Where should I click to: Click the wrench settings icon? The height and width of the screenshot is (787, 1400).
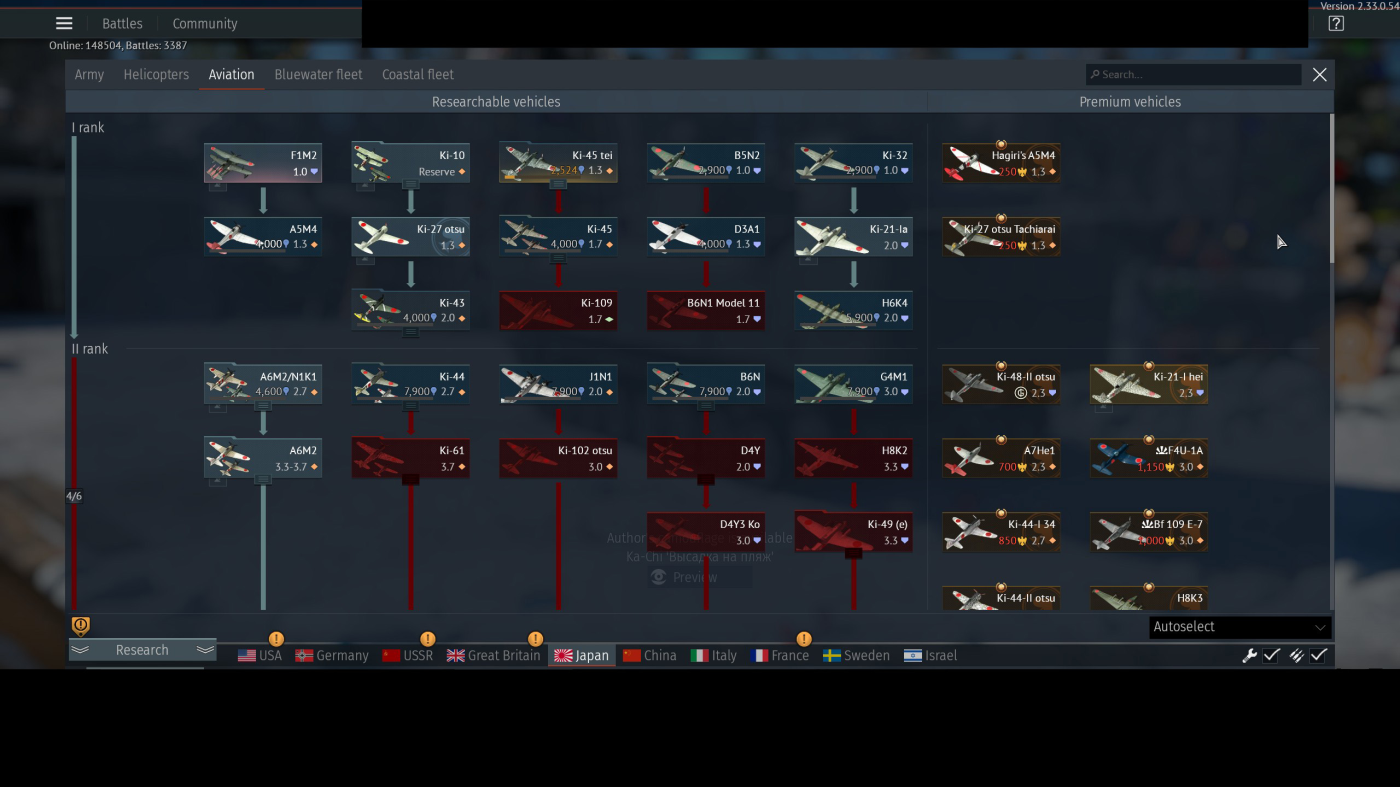coord(1249,656)
